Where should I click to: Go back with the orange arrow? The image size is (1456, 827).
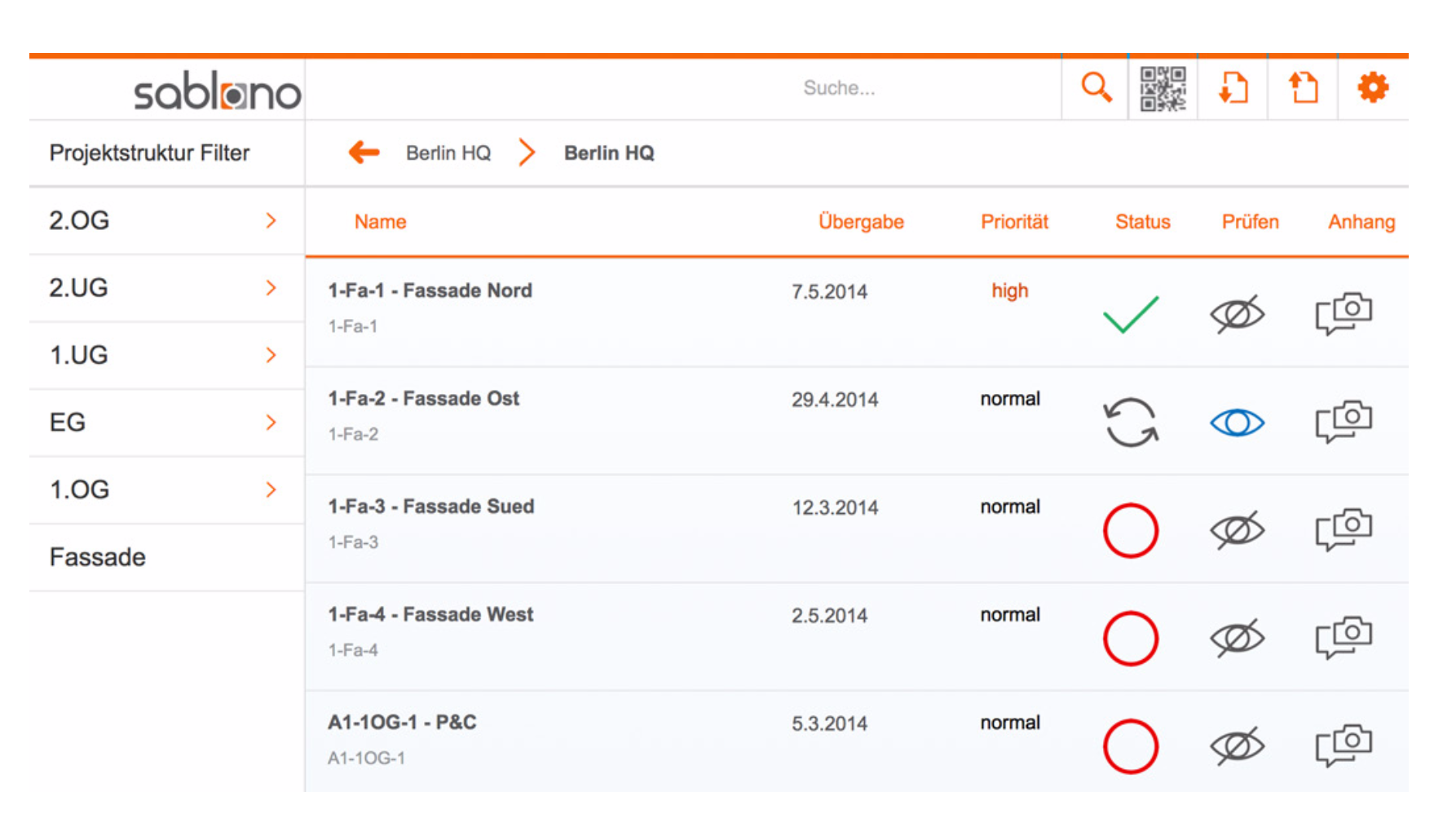[364, 153]
